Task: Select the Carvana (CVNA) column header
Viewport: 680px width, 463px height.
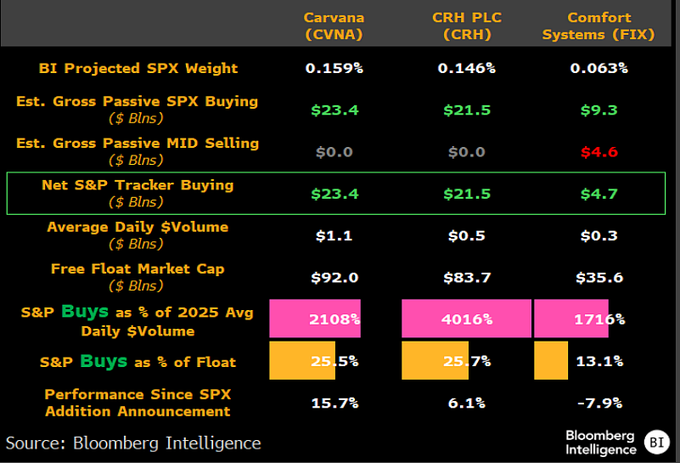Action: [x=332, y=26]
